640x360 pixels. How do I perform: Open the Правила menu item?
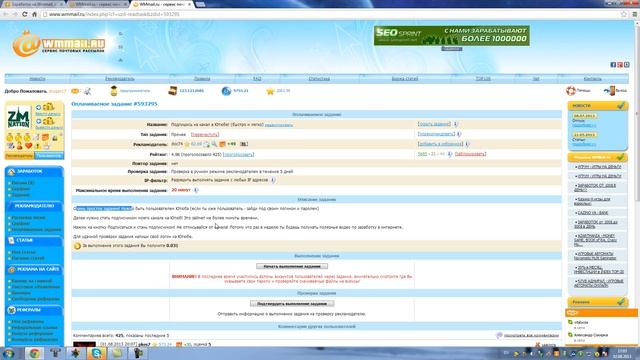(202, 79)
